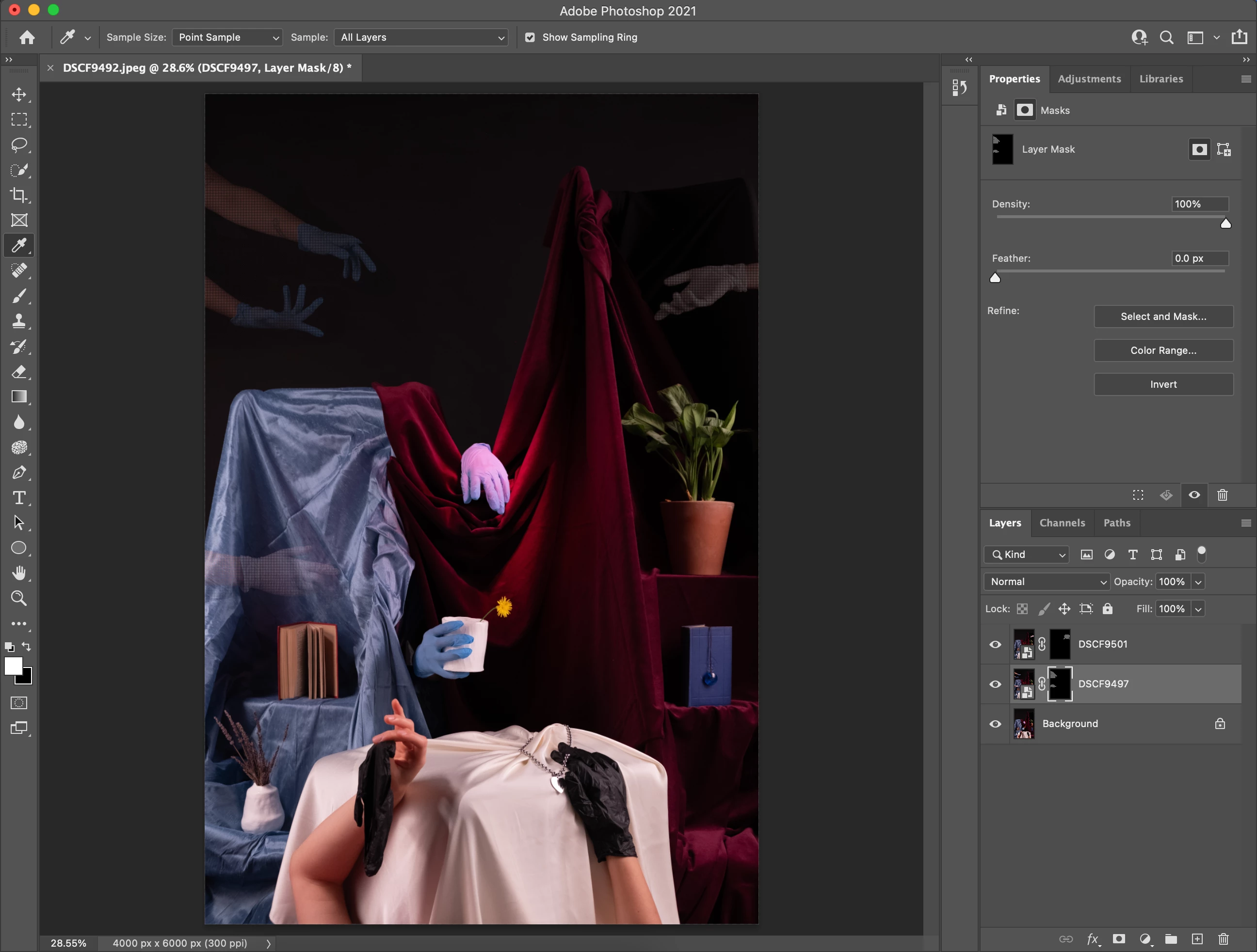Hide the DSCF9501 layer
1257x952 pixels.
click(995, 645)
